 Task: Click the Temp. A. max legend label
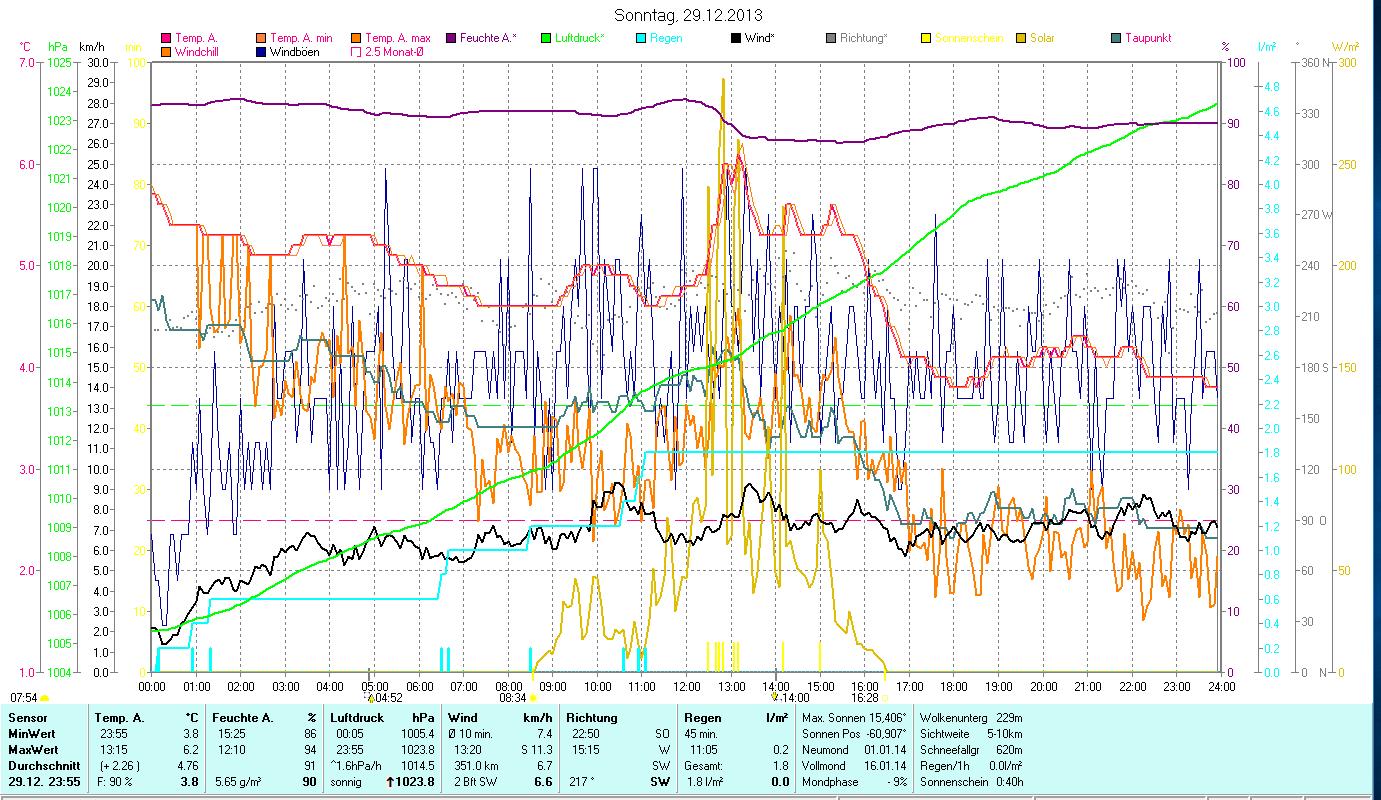397,38
